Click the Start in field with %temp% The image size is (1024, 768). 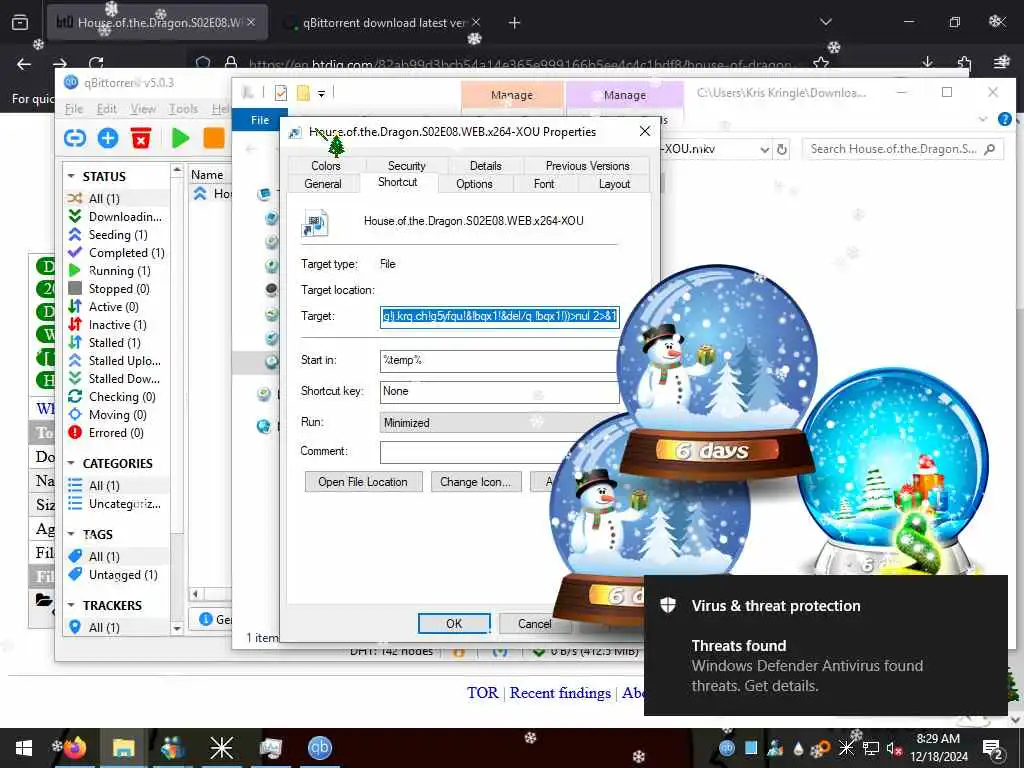[500, 360]
